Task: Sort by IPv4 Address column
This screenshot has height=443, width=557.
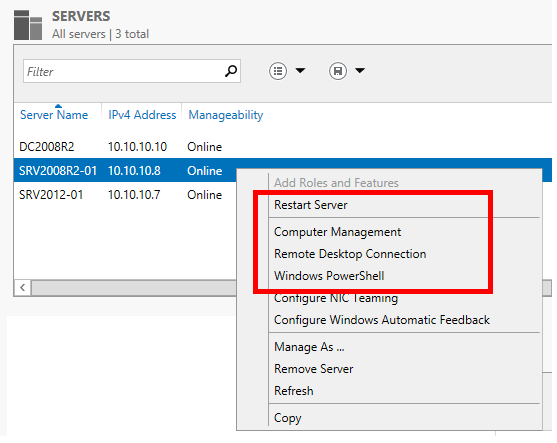Action: [142, 115]
